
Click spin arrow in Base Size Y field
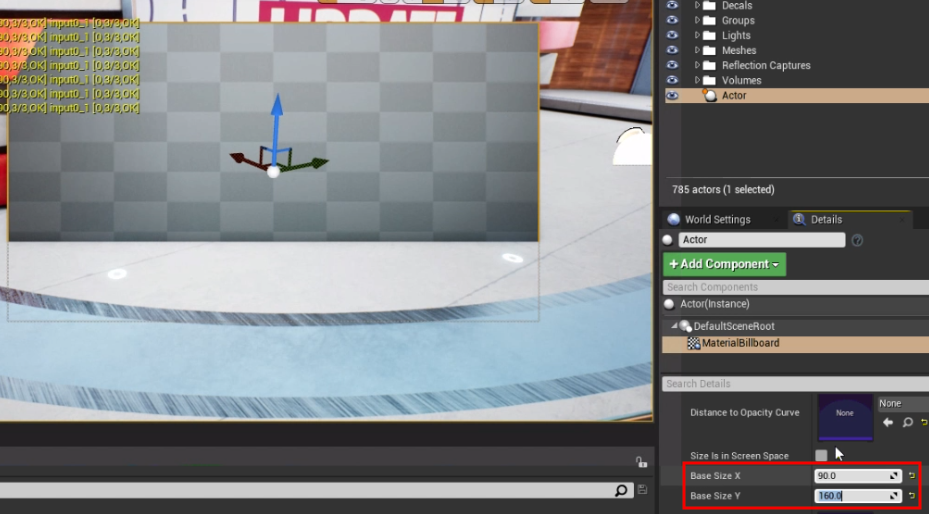893,496
